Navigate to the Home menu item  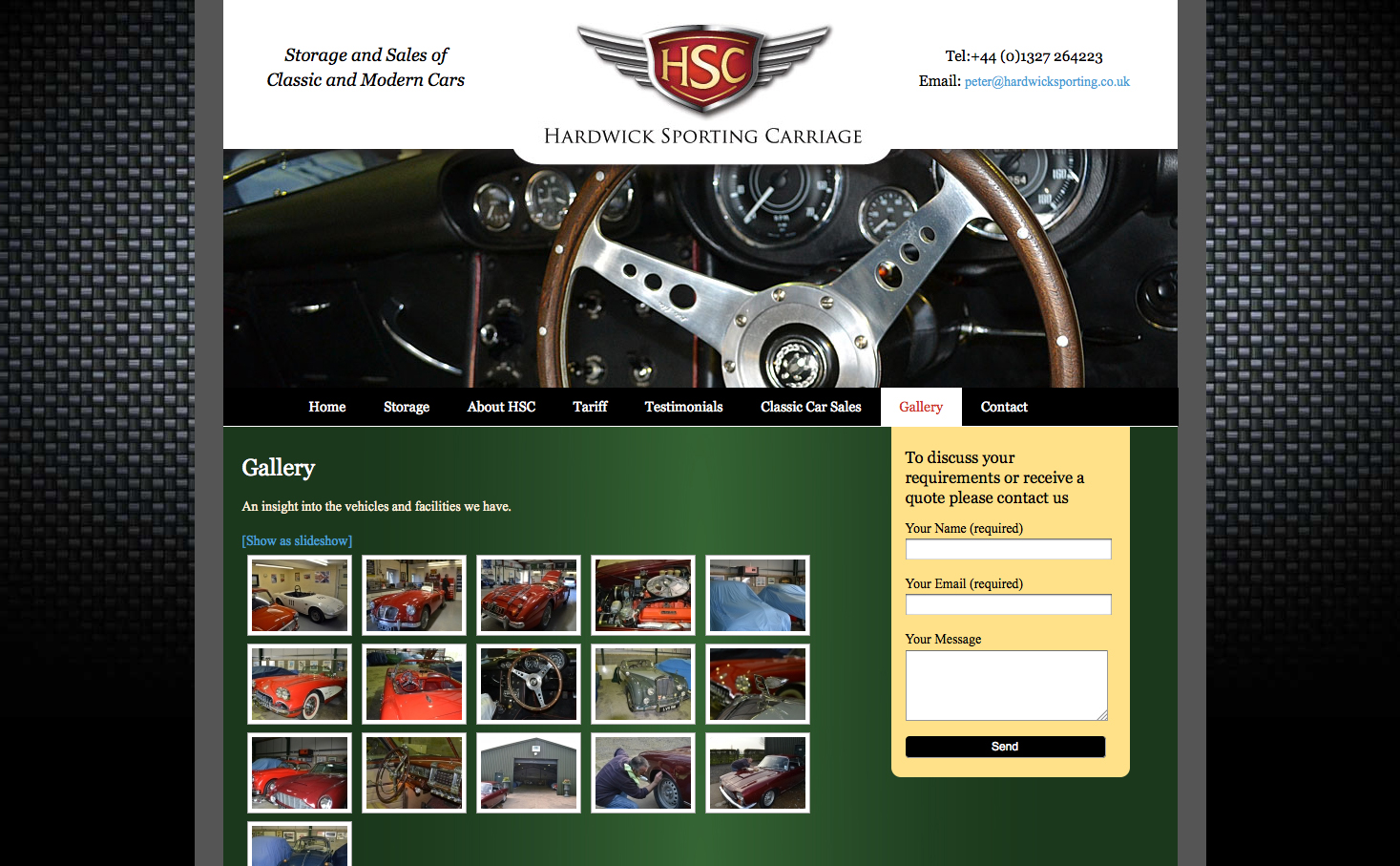click(326, 407)
